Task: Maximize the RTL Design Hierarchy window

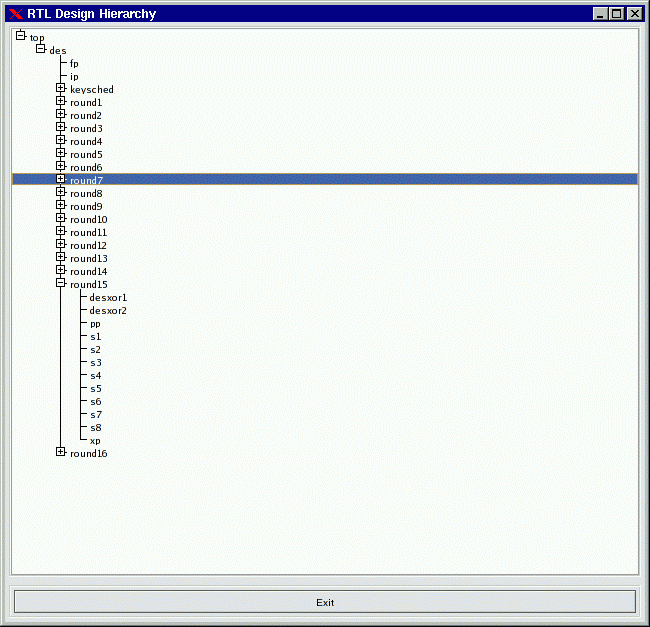Action: (617, 14)
